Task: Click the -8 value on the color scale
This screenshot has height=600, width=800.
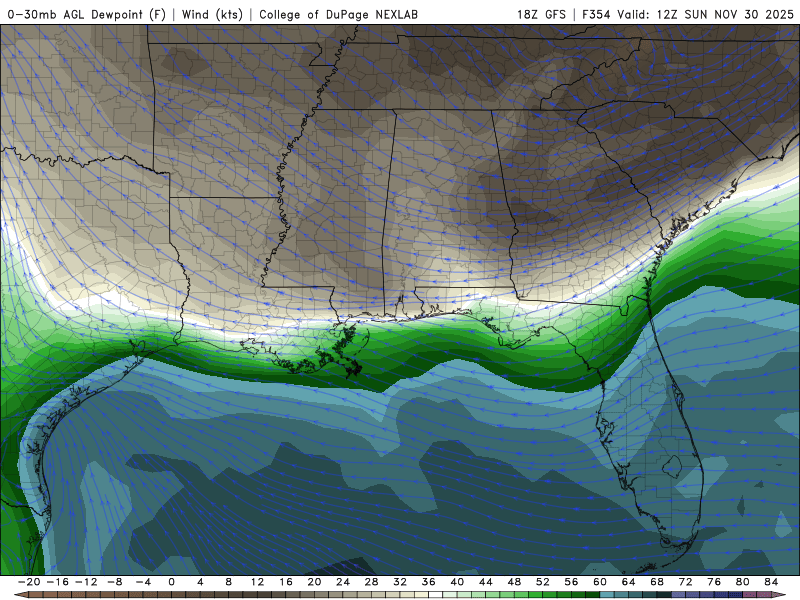Action: pos(114,582)
